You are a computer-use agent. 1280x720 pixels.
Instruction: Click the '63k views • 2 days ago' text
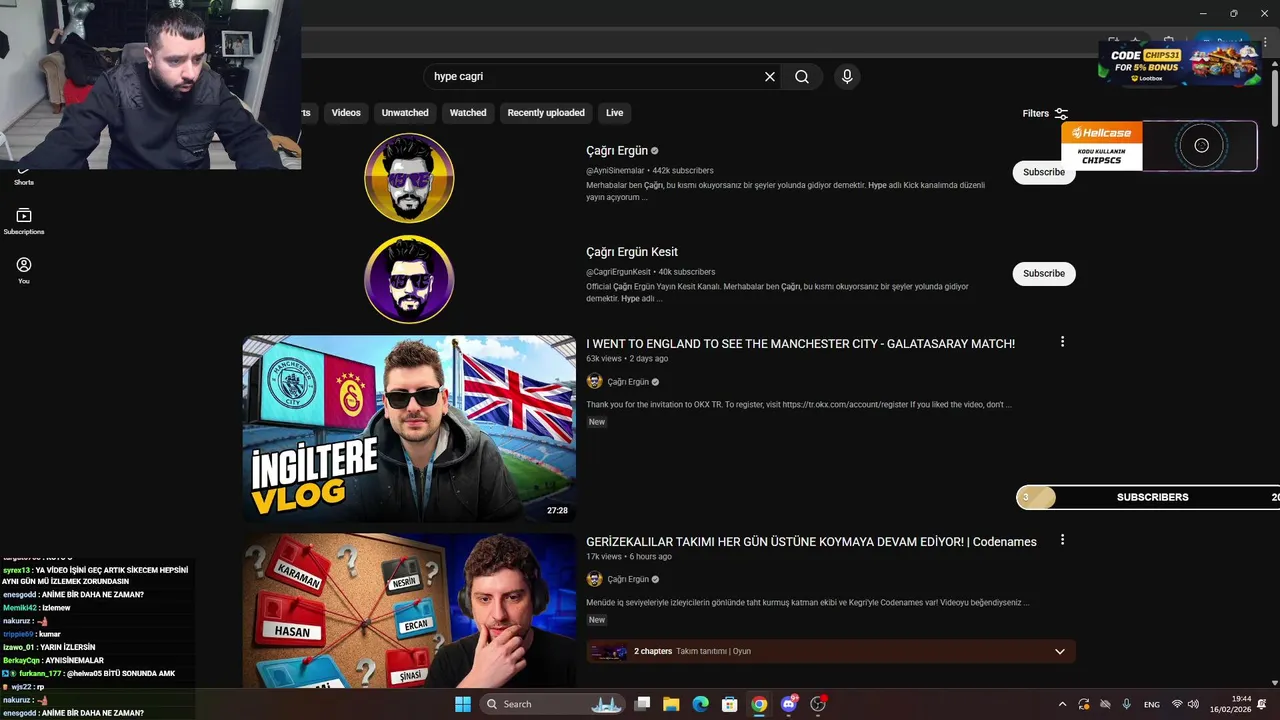point(627,358)
